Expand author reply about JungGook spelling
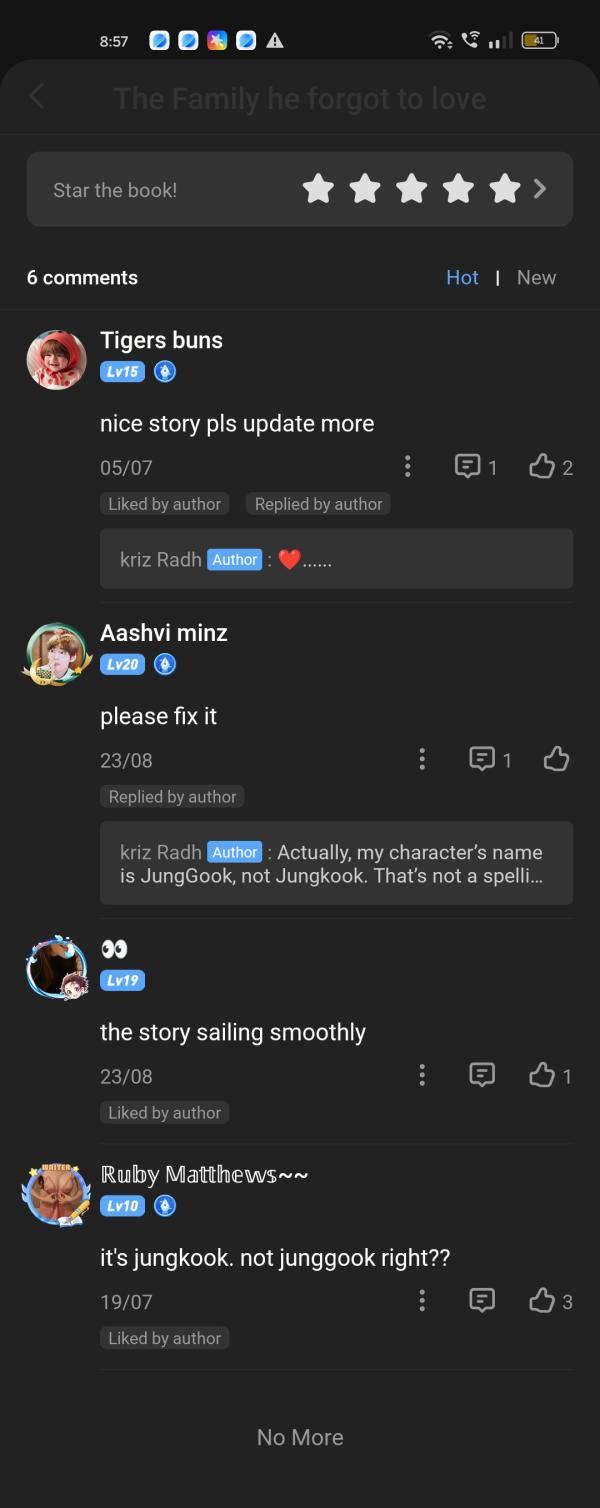Screen dimensions: 600x1508 tap(336, 863)
